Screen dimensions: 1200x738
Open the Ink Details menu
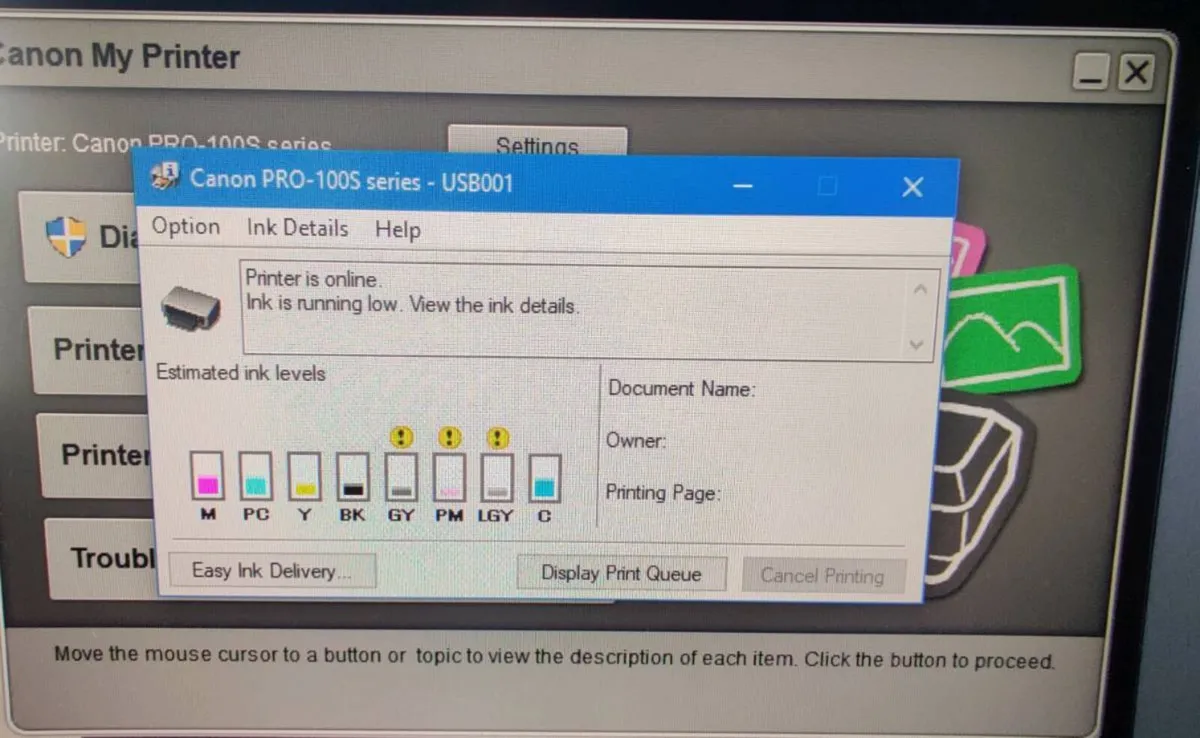[296, 228]
